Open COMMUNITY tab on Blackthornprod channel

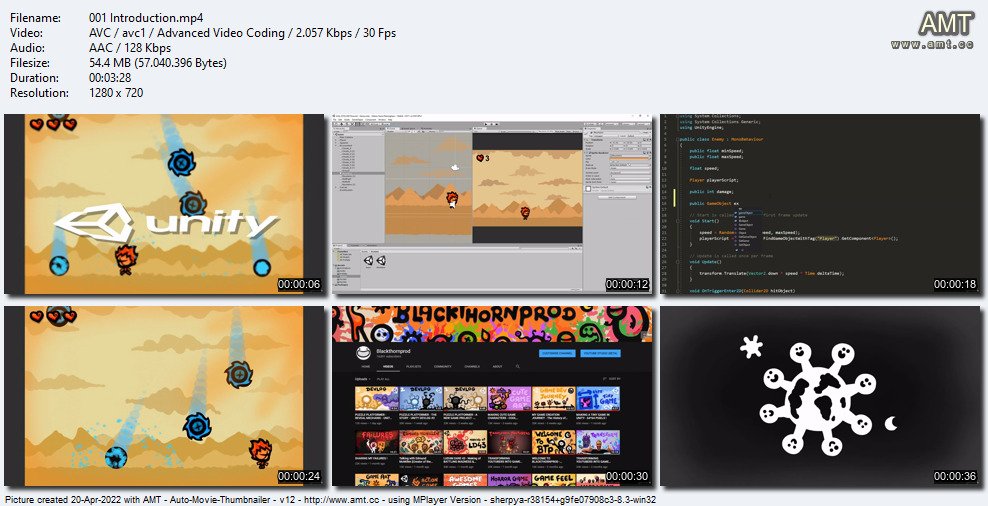442,366
